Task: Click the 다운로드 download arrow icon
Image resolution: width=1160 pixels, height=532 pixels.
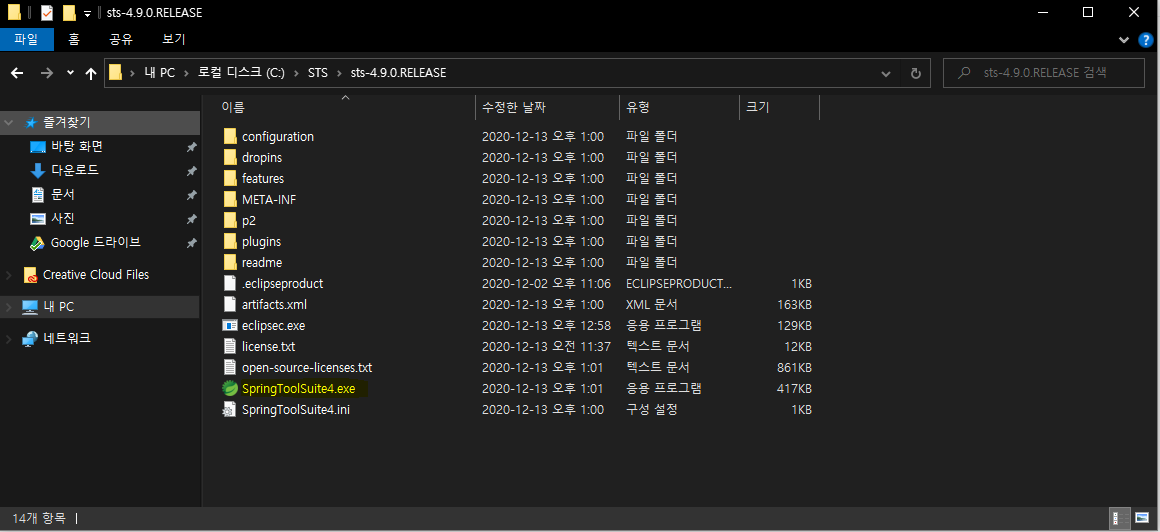Action: (38, 171)
